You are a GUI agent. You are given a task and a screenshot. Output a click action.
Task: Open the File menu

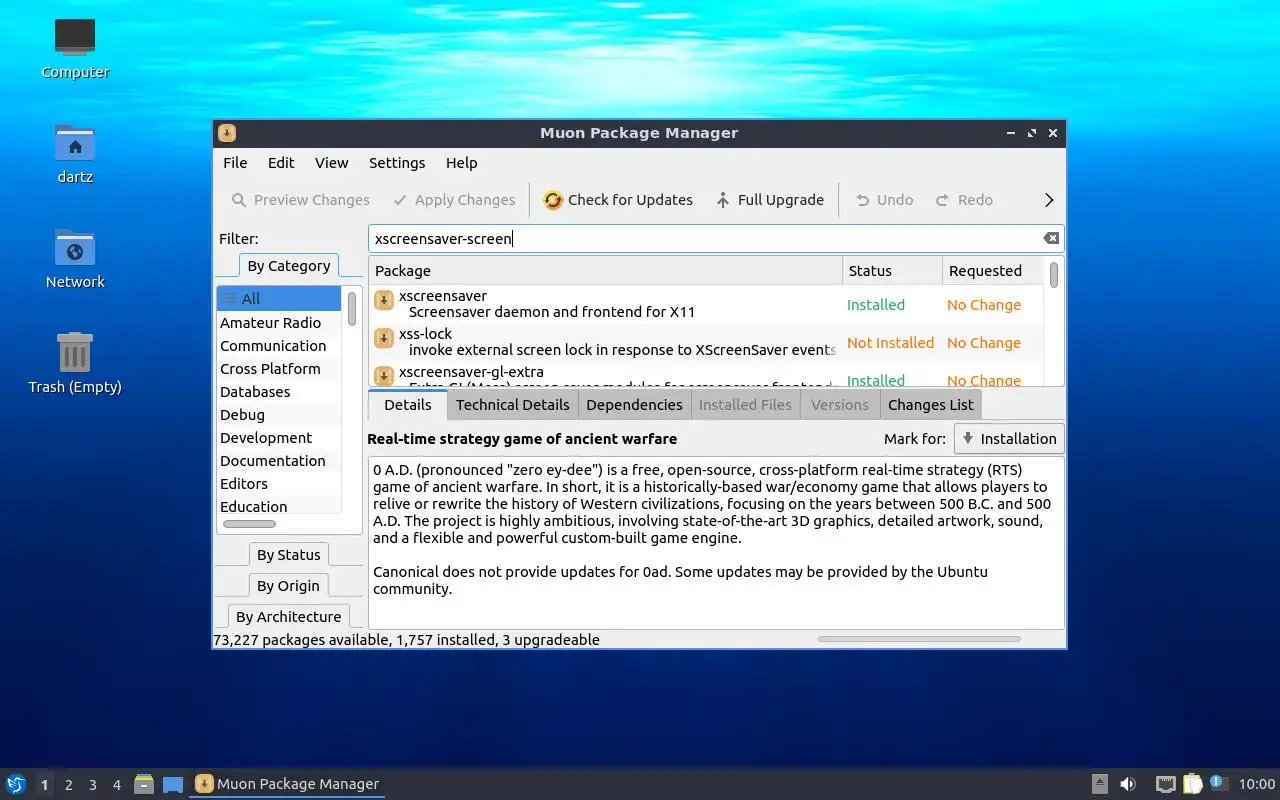pyautogui.click(x=235, y=163)
